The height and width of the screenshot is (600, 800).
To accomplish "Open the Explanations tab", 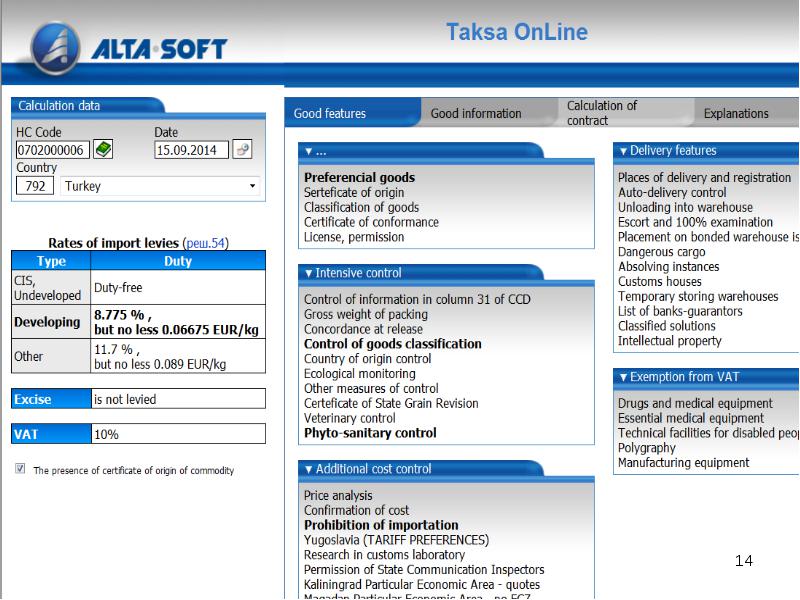I will click(x=747, y=113).
